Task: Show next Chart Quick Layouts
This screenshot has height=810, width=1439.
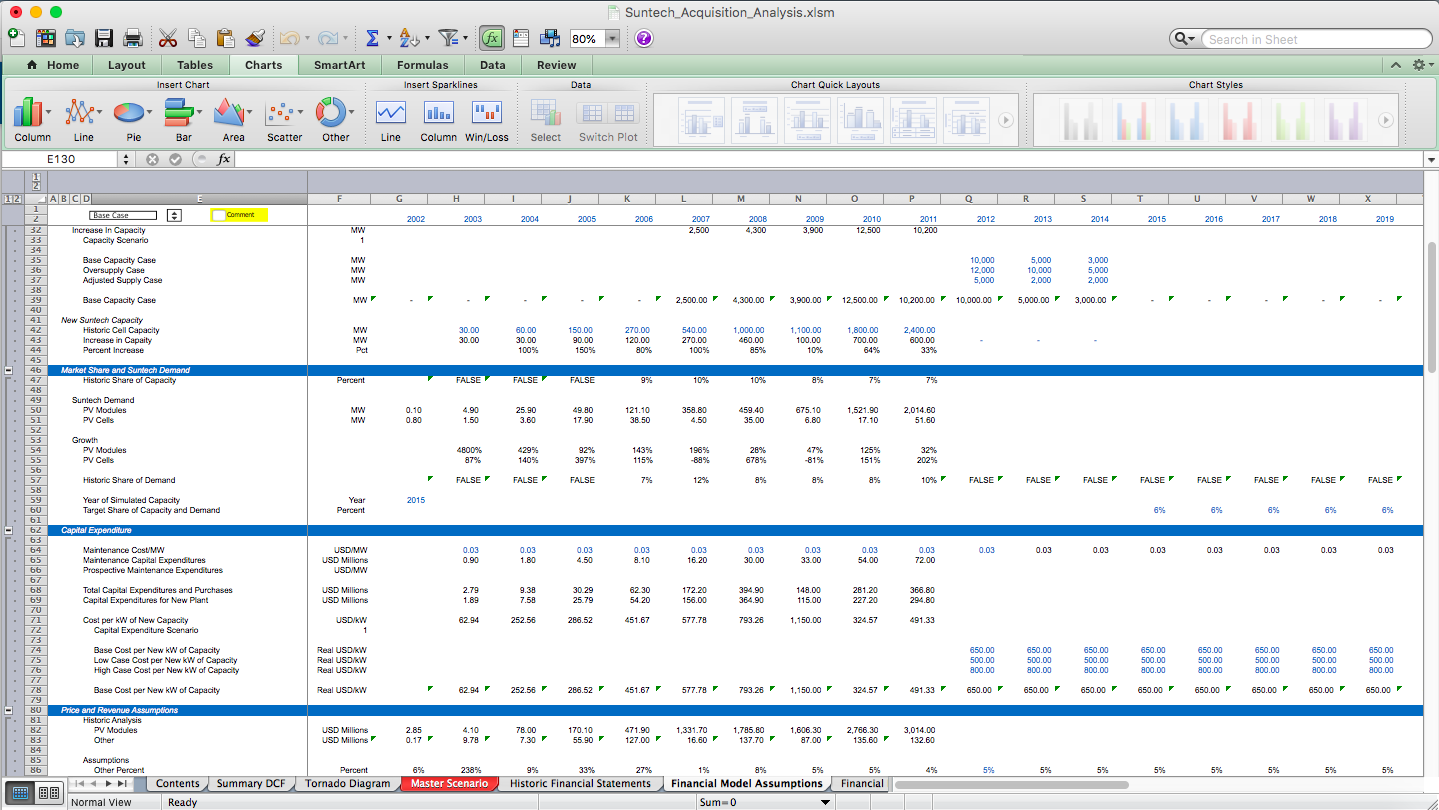Action: (x=1007, y=120)
